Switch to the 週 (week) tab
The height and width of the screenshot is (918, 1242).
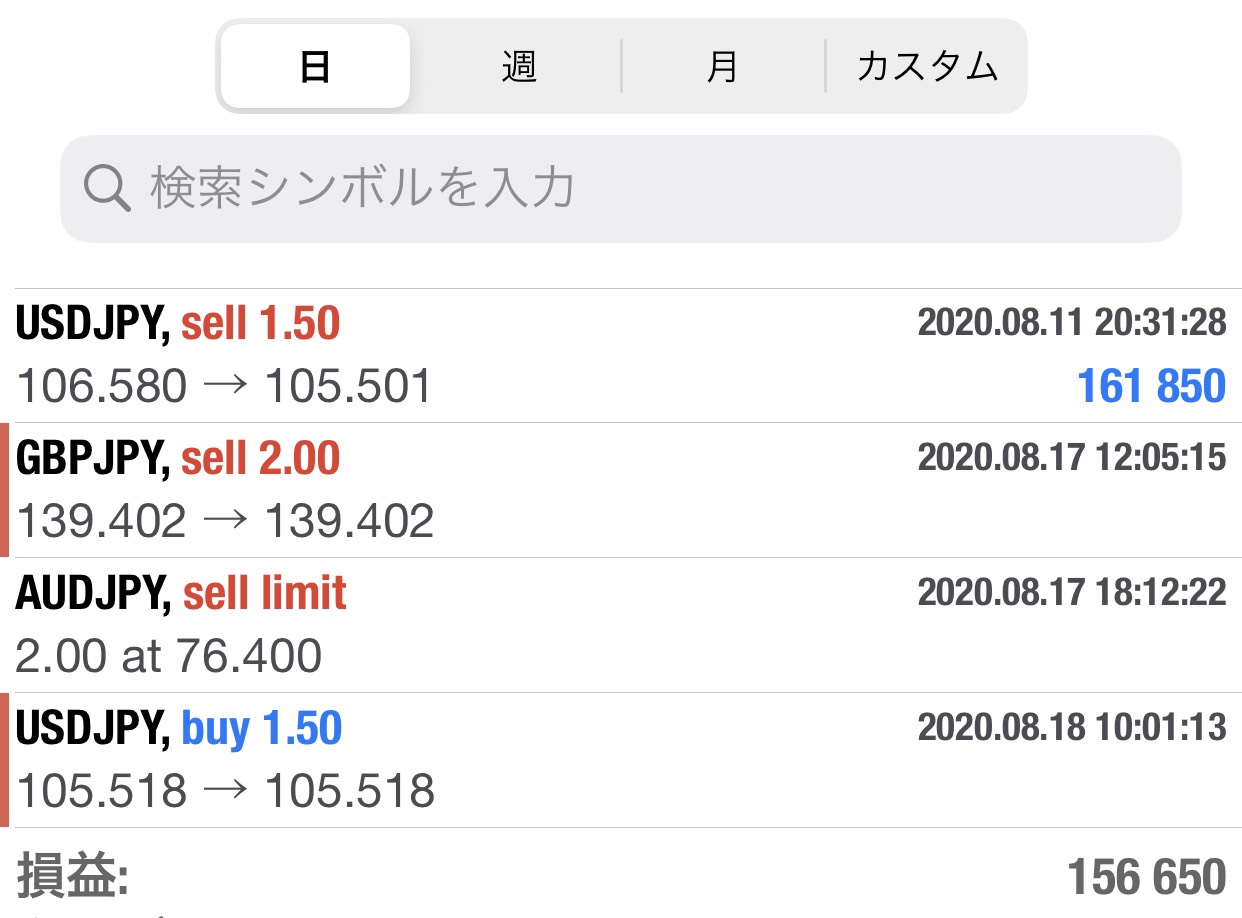(x=519, y=67)
